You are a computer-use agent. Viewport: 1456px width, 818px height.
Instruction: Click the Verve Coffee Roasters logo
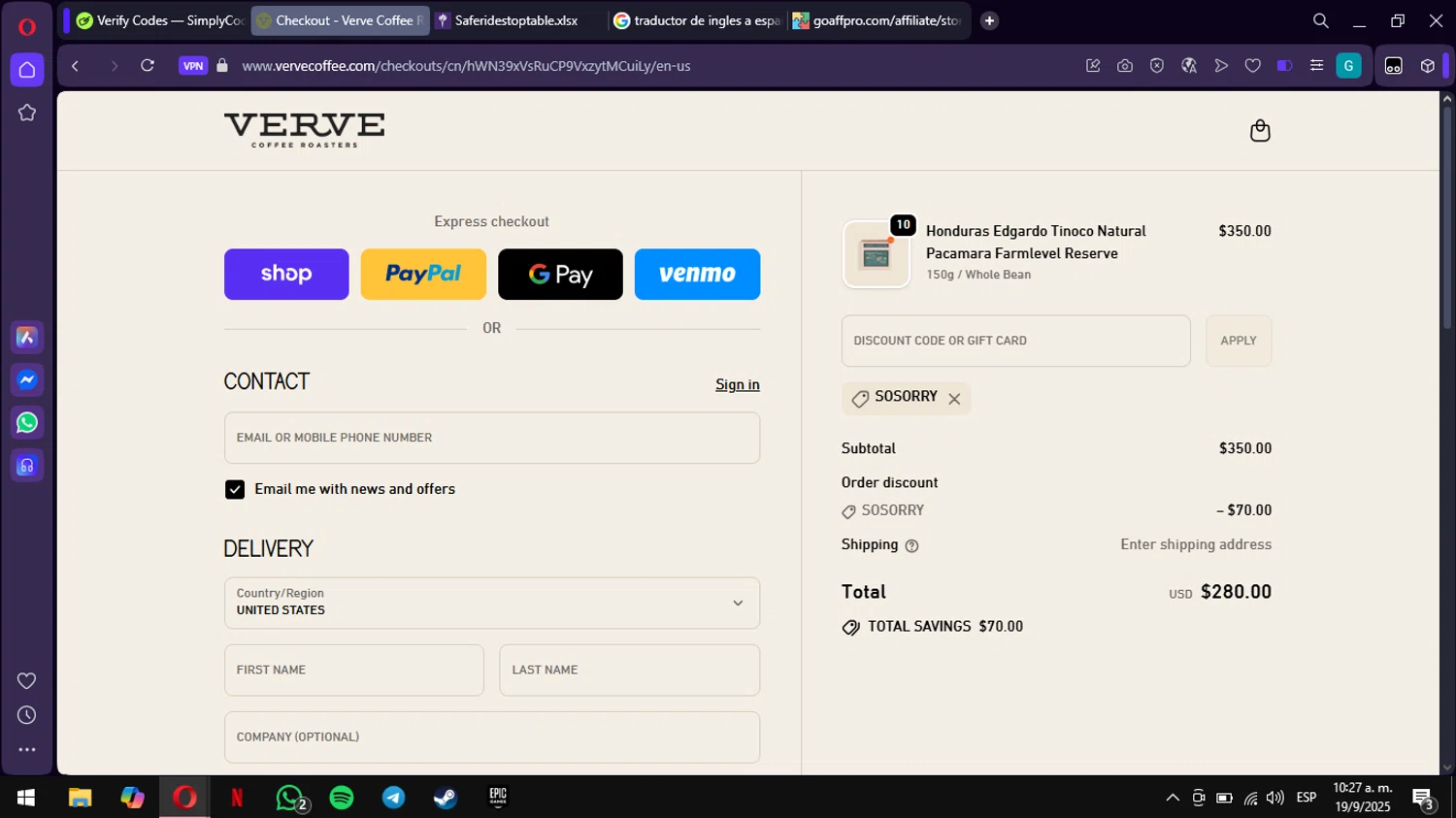pyautogui.click(x=304, y=130)
